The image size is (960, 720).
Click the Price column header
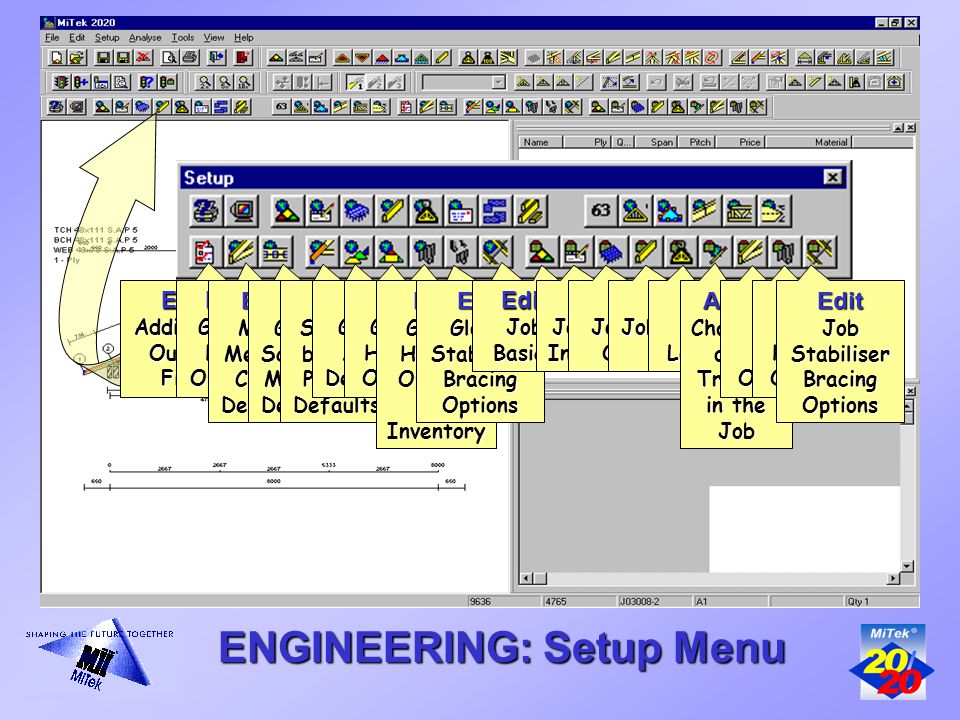[x=741, y=142]
